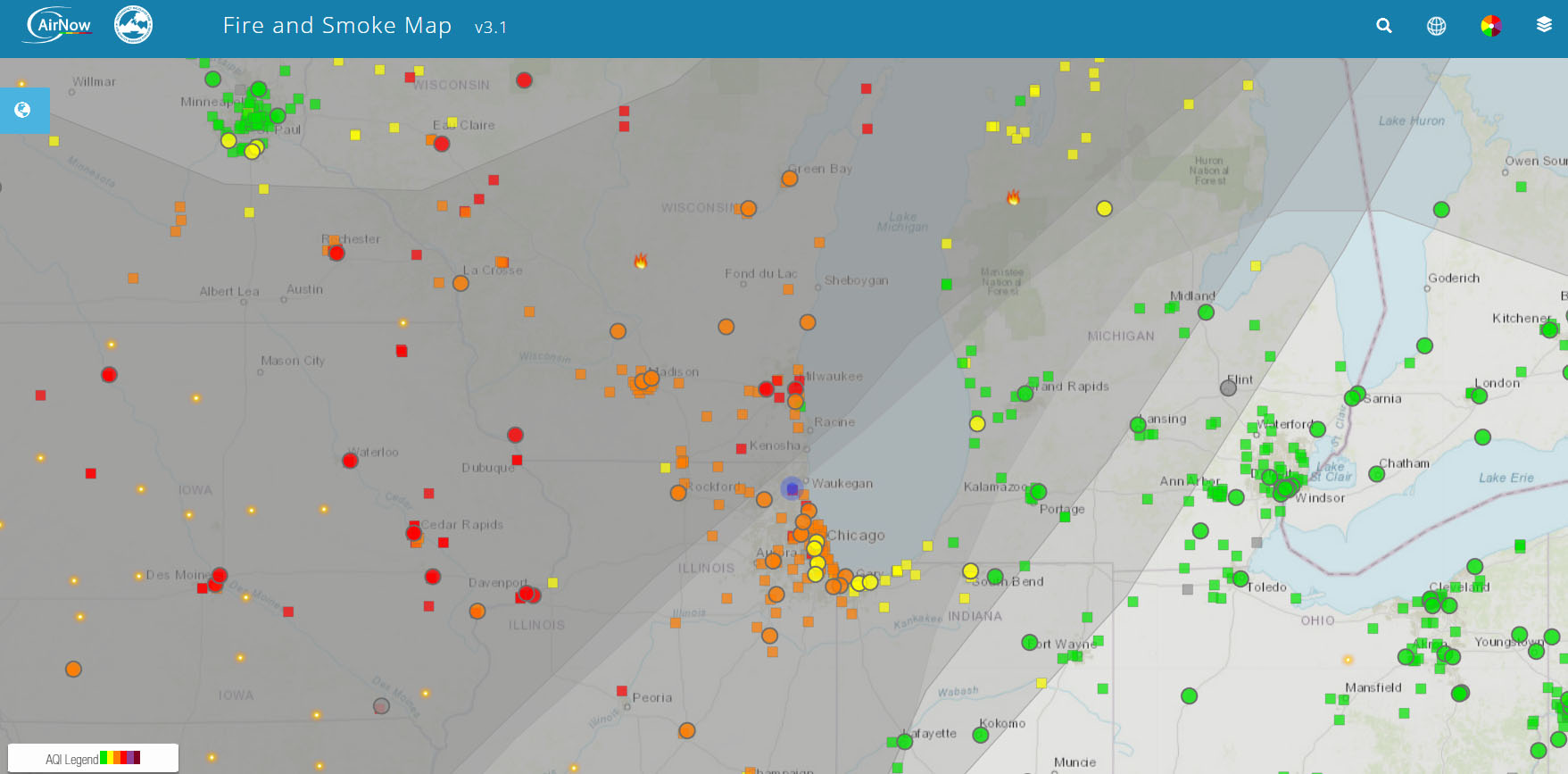The height and width of the screenshot is (774, 1568).
Task: Click the circular agency seal beside AirNow
Action: coord(134,25)
